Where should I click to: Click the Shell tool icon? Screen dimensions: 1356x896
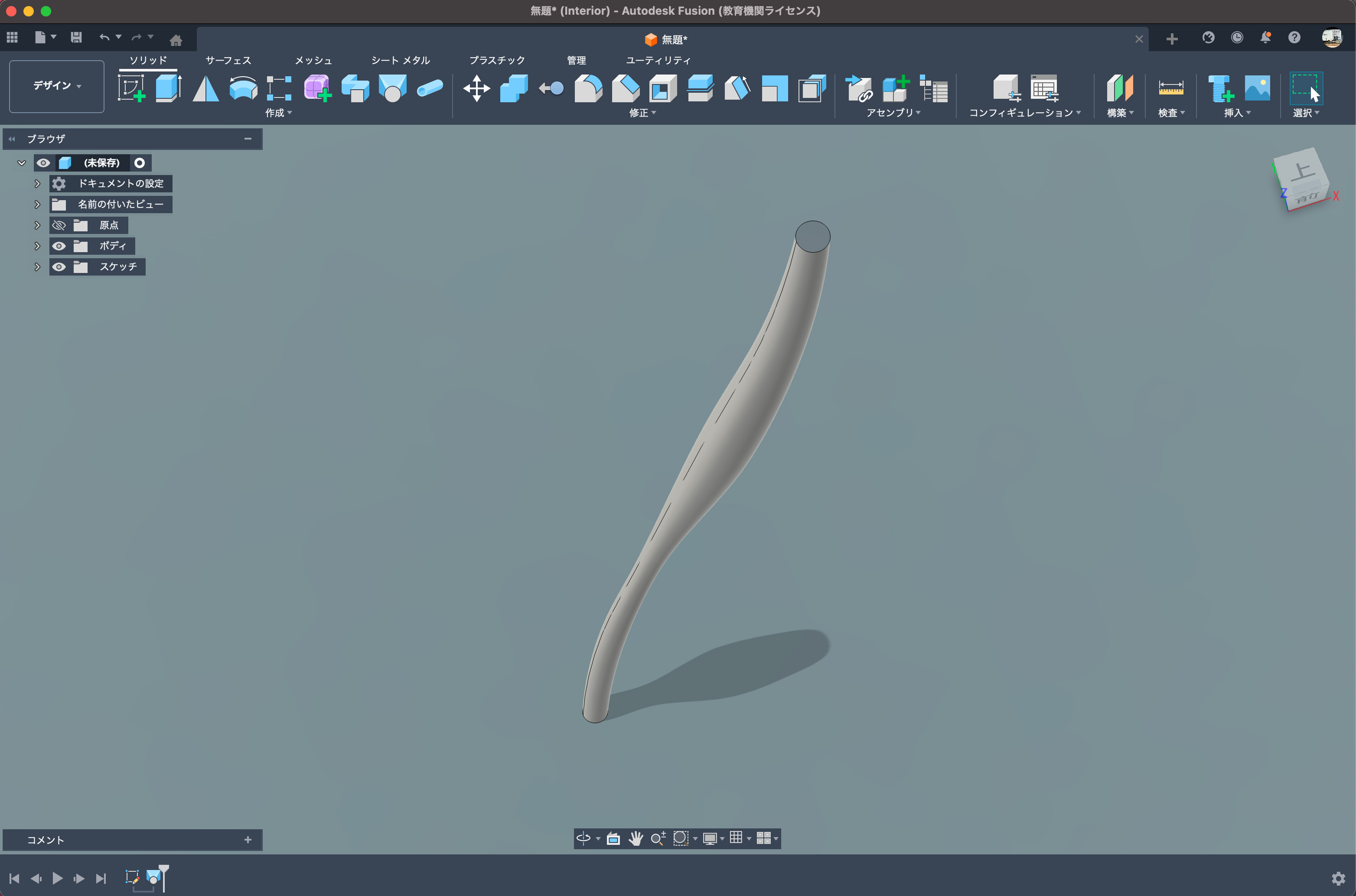coord(662,88)
